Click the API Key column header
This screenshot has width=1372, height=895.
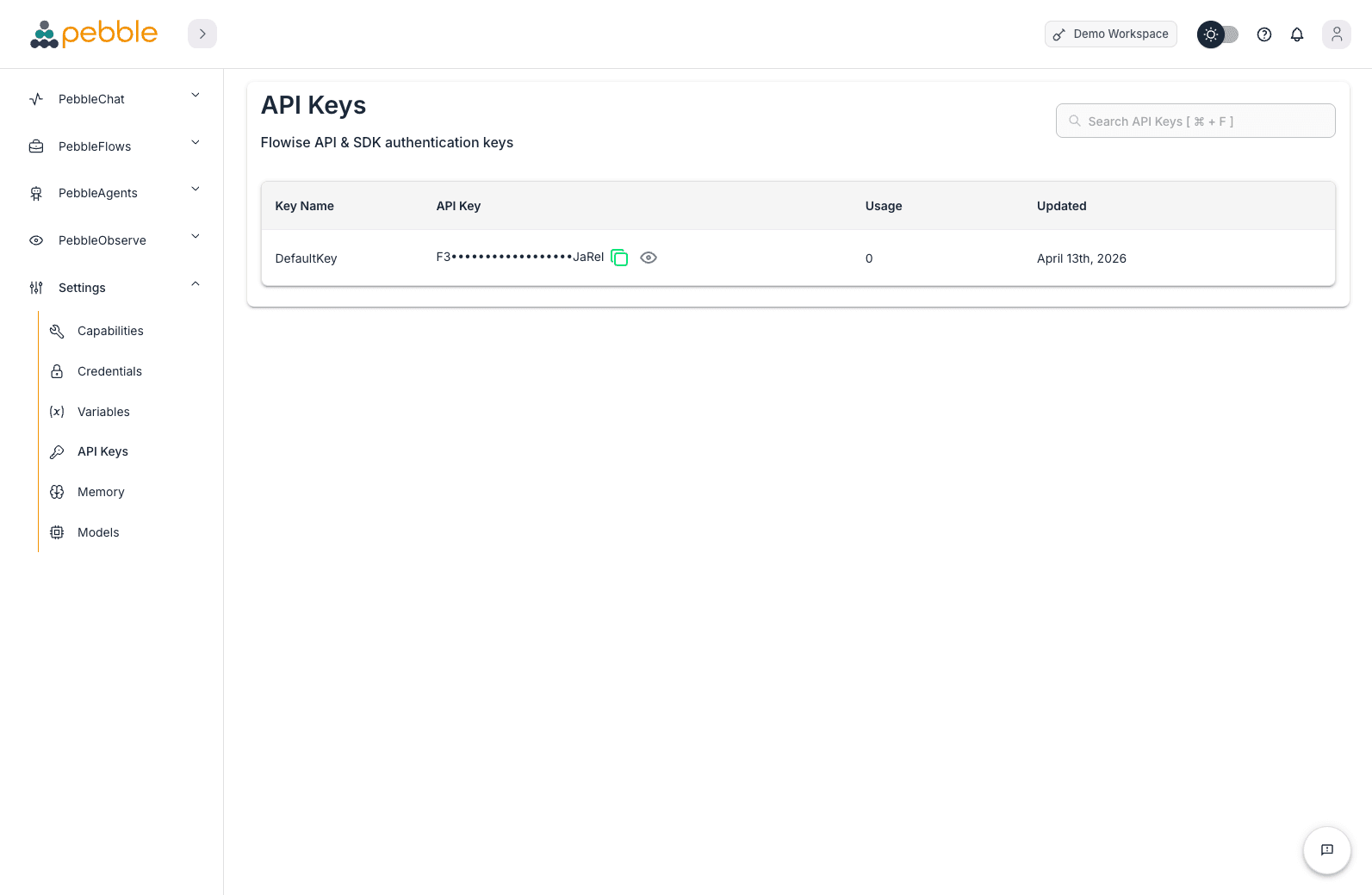point(458,206)
